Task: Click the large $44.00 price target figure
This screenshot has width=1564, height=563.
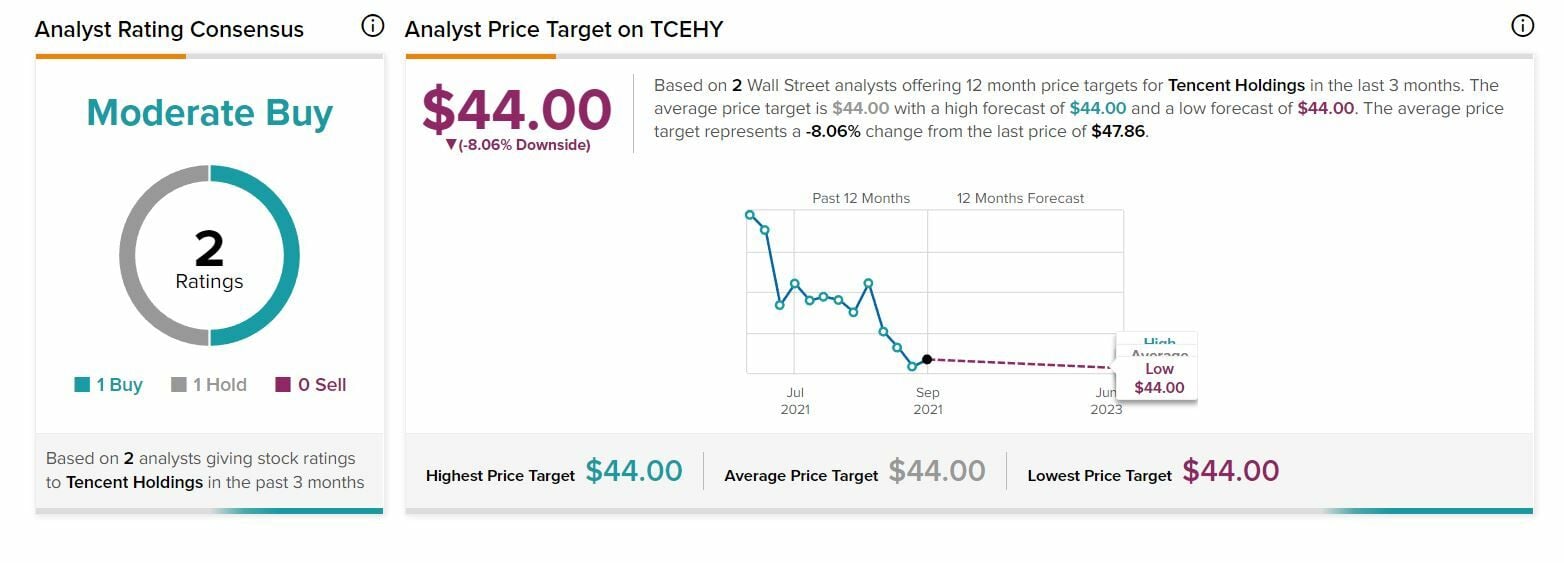Action: coord(516,109)
